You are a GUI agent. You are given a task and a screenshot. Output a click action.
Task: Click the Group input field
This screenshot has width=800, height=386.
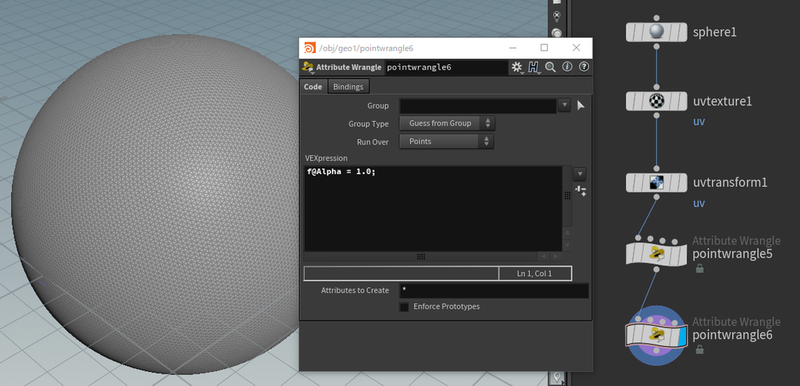(x=478, y=106)
